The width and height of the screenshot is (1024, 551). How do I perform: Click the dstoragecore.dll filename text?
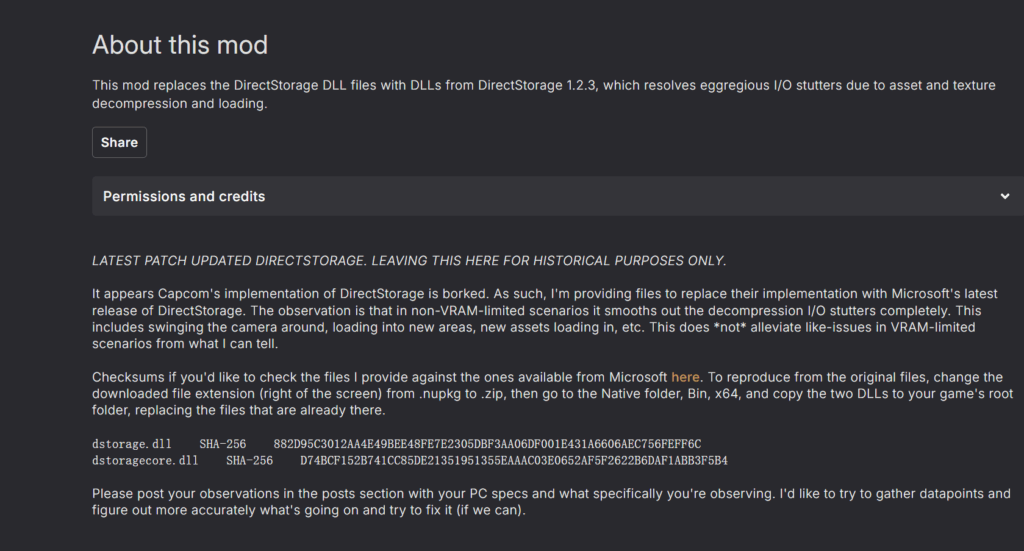click(x=145, y=460)
